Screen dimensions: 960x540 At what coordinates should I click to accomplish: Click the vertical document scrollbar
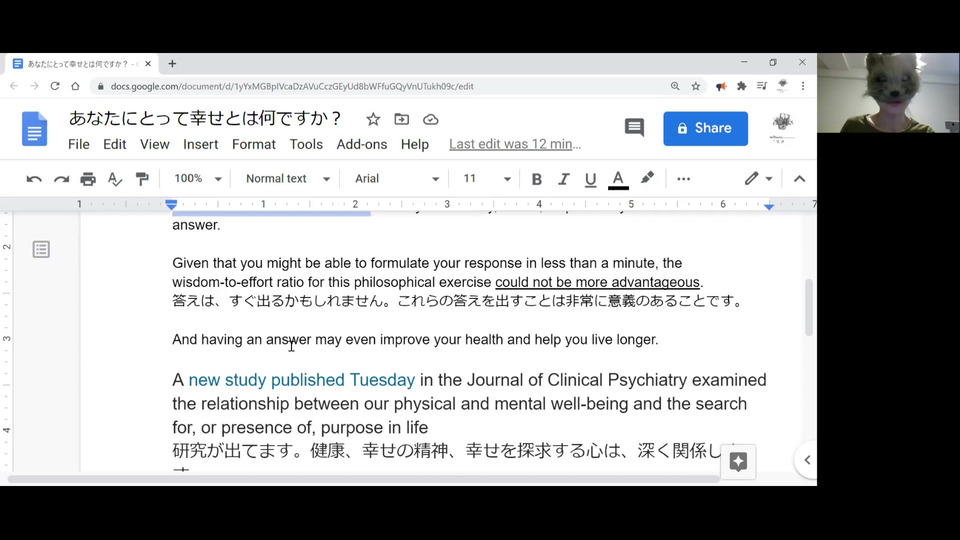coord(809,307)
